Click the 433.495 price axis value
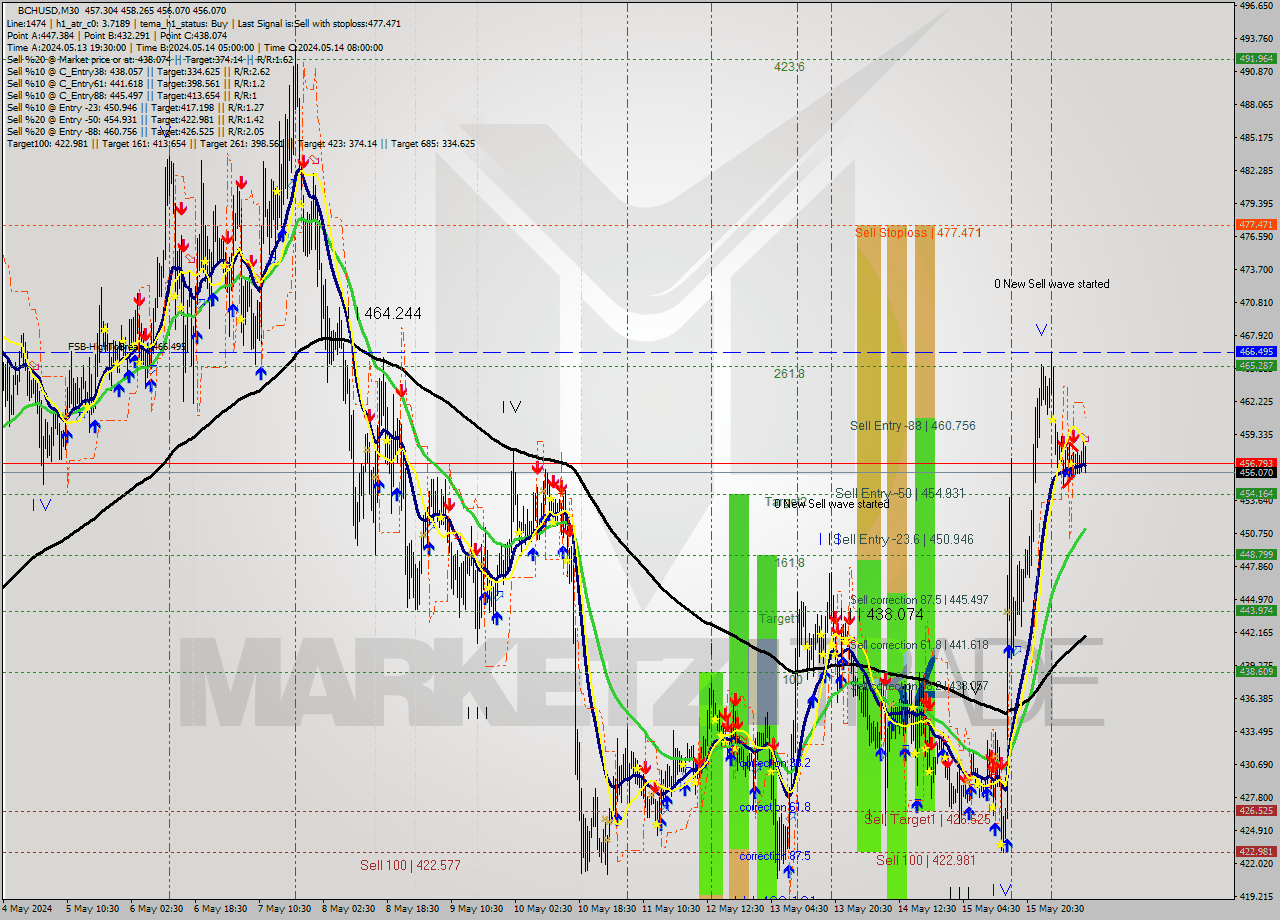Screen dimensions: 1280x920 tap(1256, 732)
